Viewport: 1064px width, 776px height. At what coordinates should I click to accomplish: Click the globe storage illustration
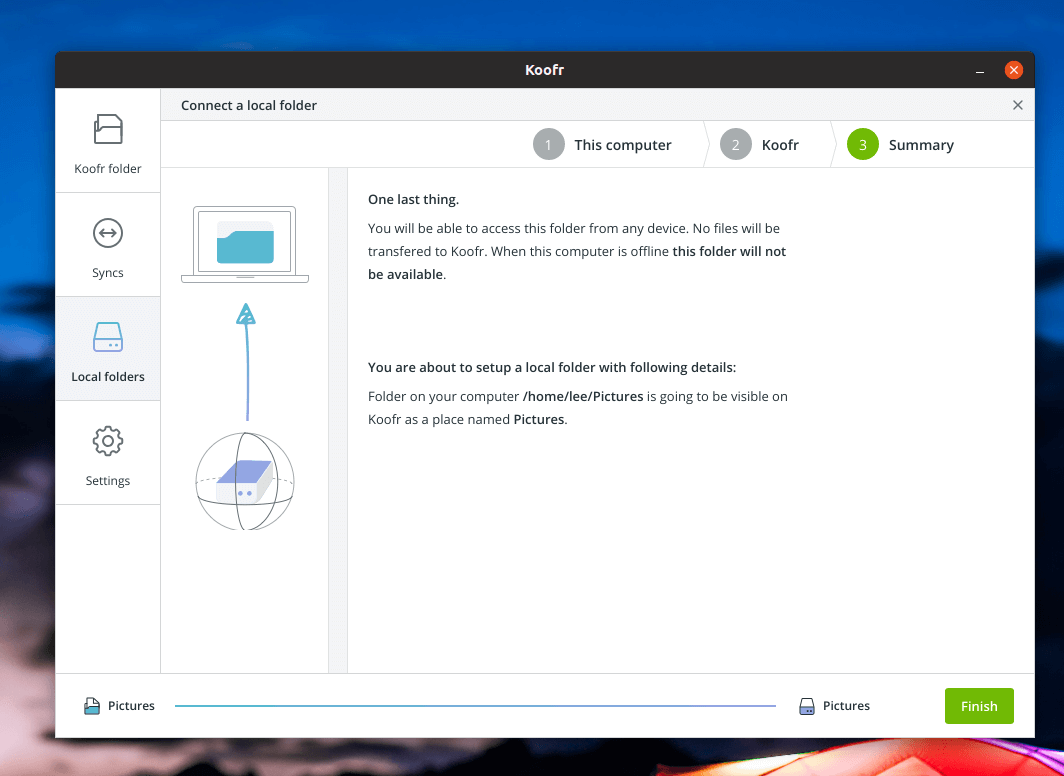click(245, 481)
